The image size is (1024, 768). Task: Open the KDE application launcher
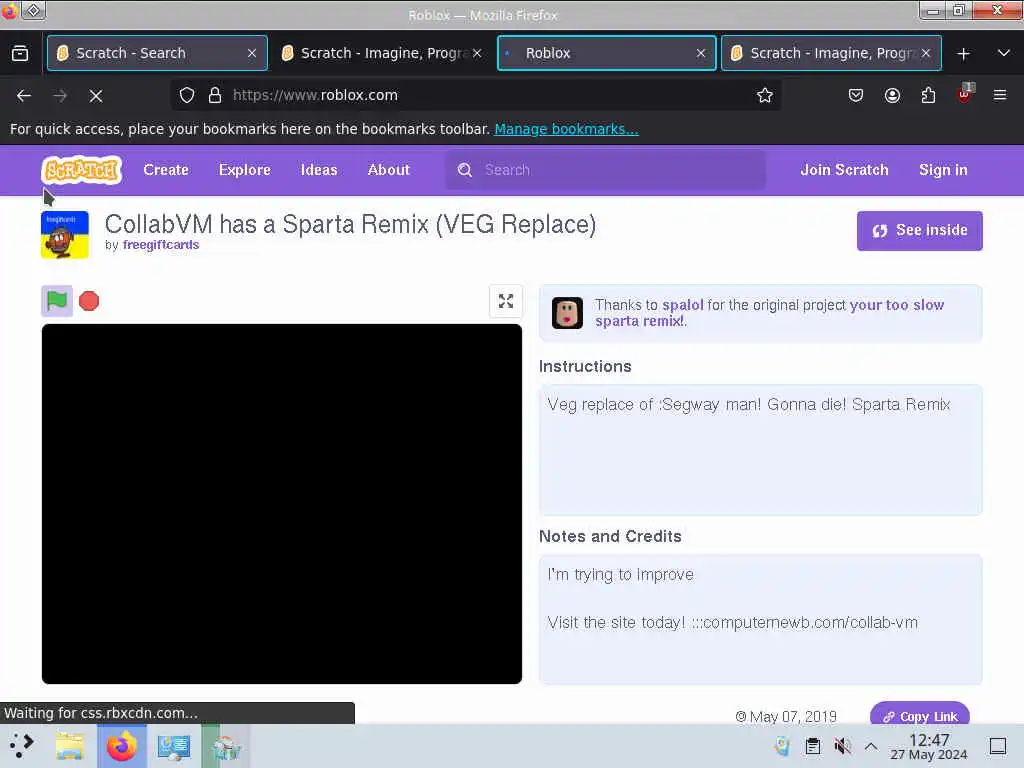[22, 746]
